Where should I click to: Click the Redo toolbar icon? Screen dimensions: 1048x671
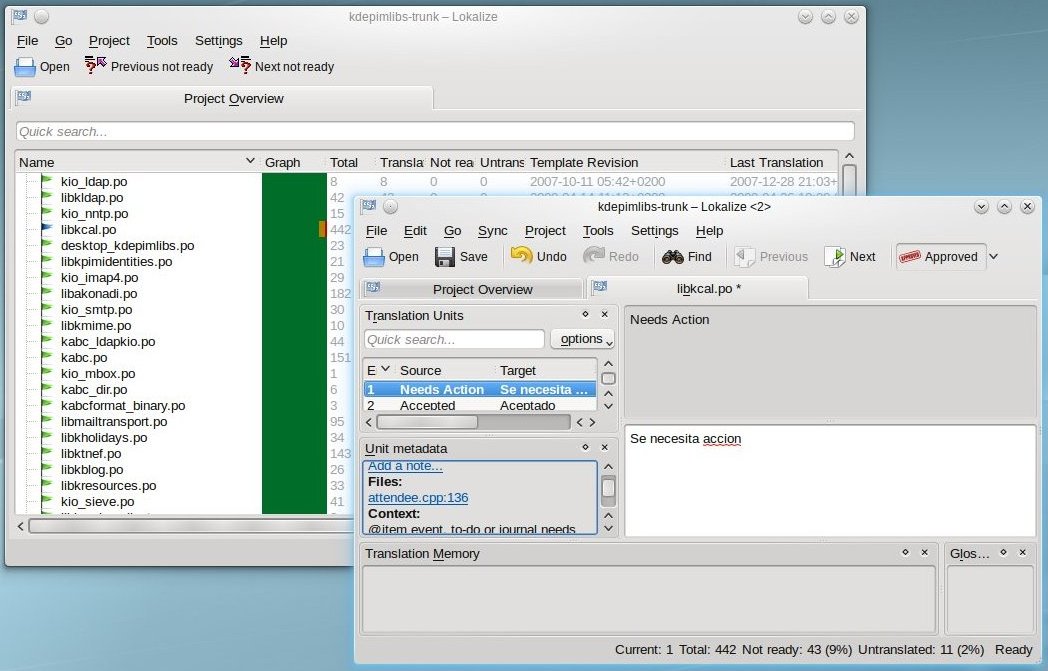coord(594,257)
